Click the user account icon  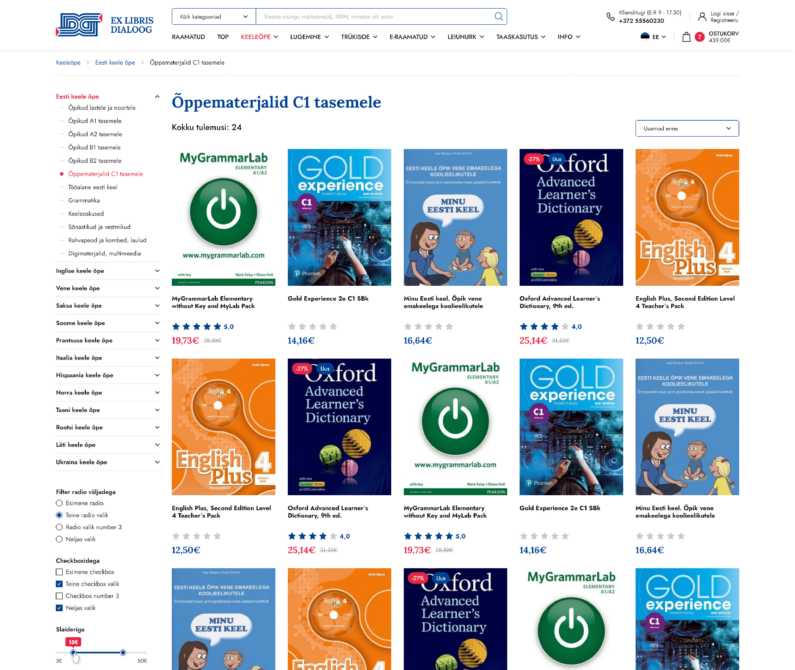tap(702, 17)
